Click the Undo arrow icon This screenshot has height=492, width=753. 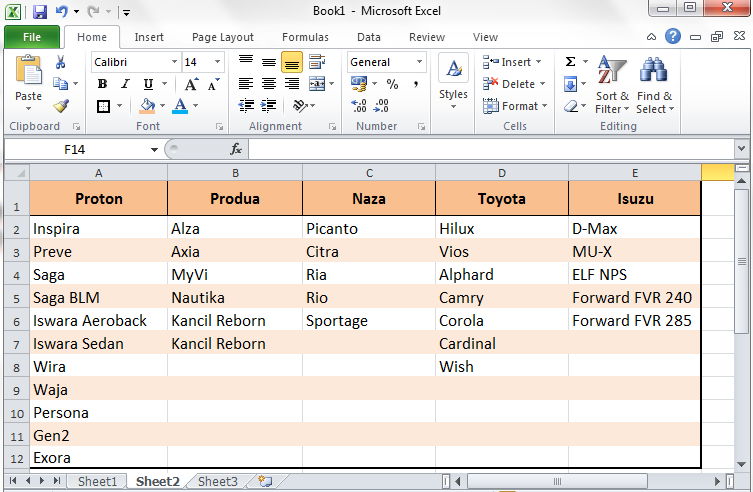point(61,11)
